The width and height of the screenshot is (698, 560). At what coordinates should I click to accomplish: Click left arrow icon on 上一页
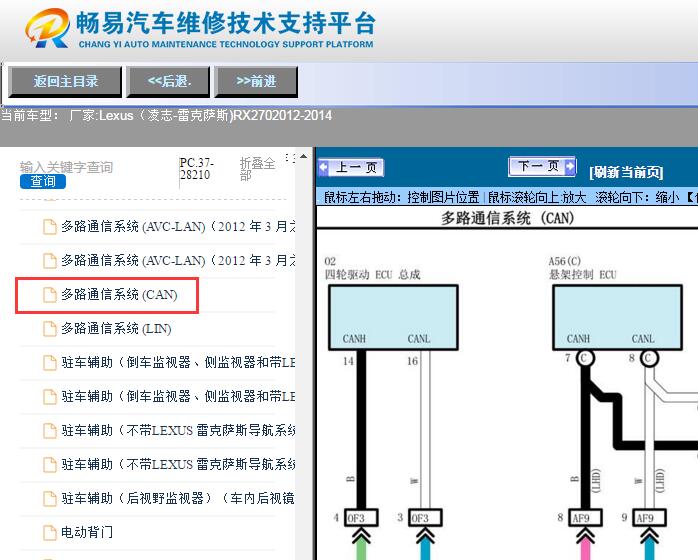click(x=324, y=167)
